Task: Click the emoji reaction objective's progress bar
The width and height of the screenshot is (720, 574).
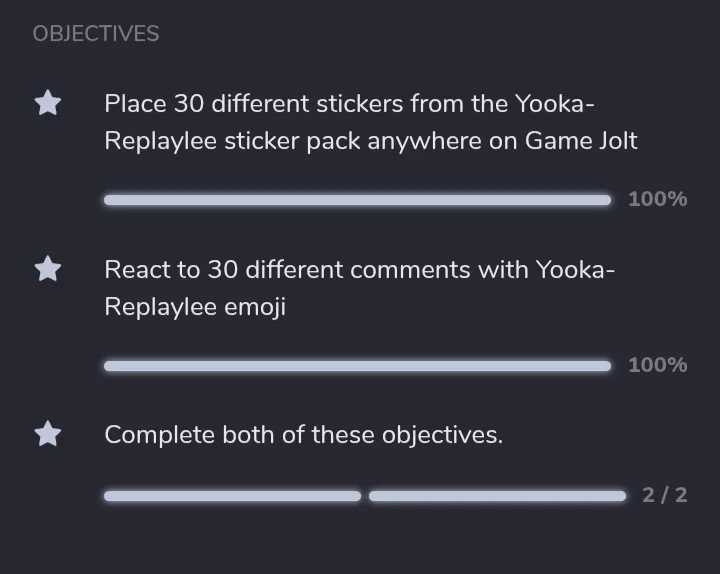Action: 357,366
